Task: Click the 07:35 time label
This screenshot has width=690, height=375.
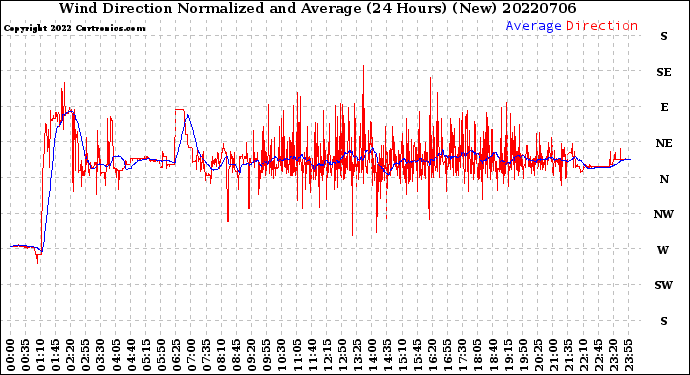Action: point(206,355)
